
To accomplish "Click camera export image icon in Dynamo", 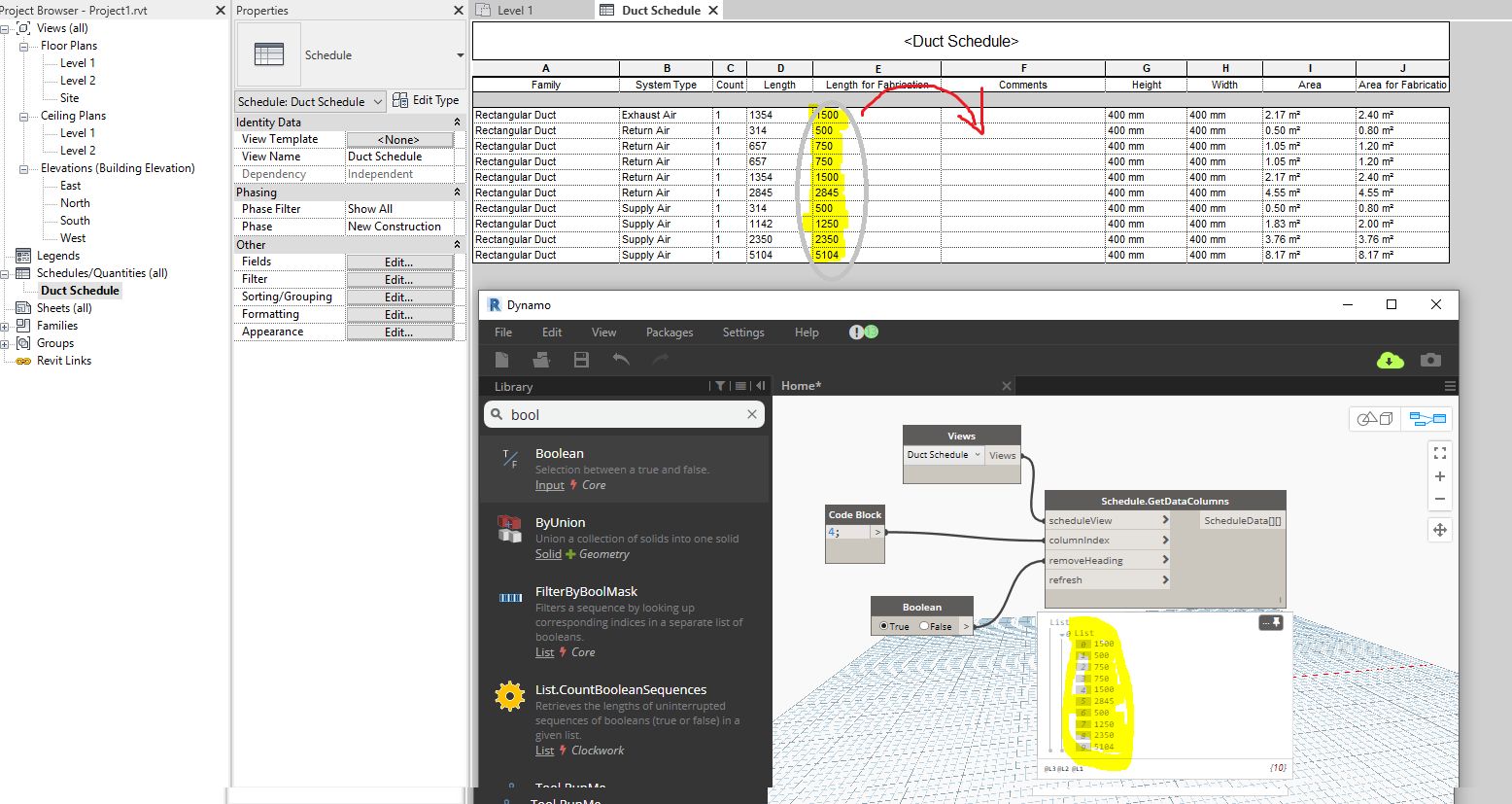I will point(1430,360).
